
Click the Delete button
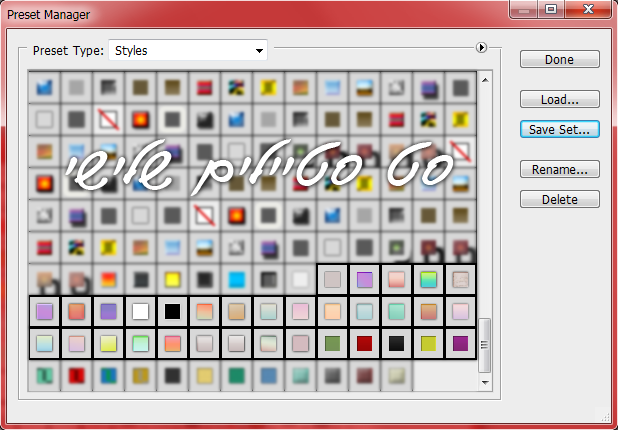(560, 199)
